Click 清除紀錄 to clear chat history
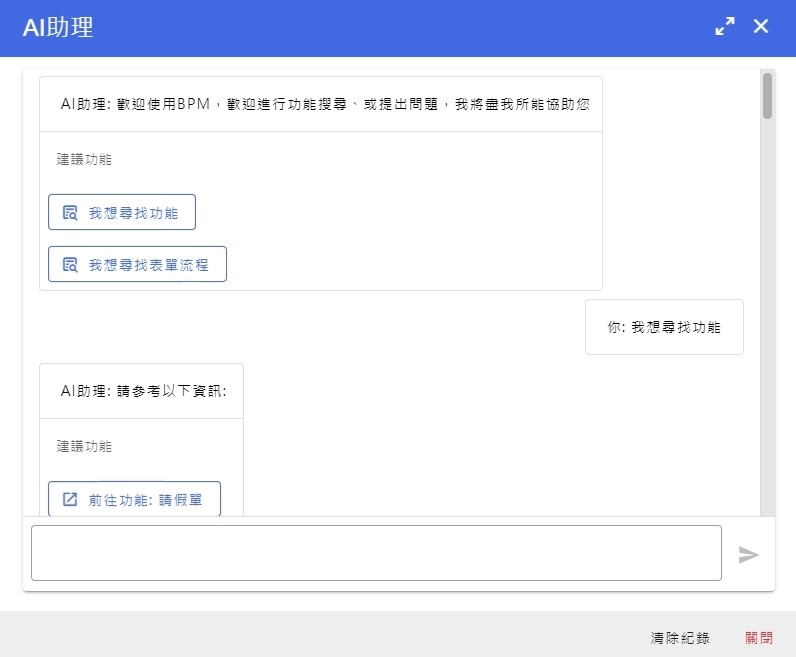This screenshot has width=796, height=657. point(680,638)
